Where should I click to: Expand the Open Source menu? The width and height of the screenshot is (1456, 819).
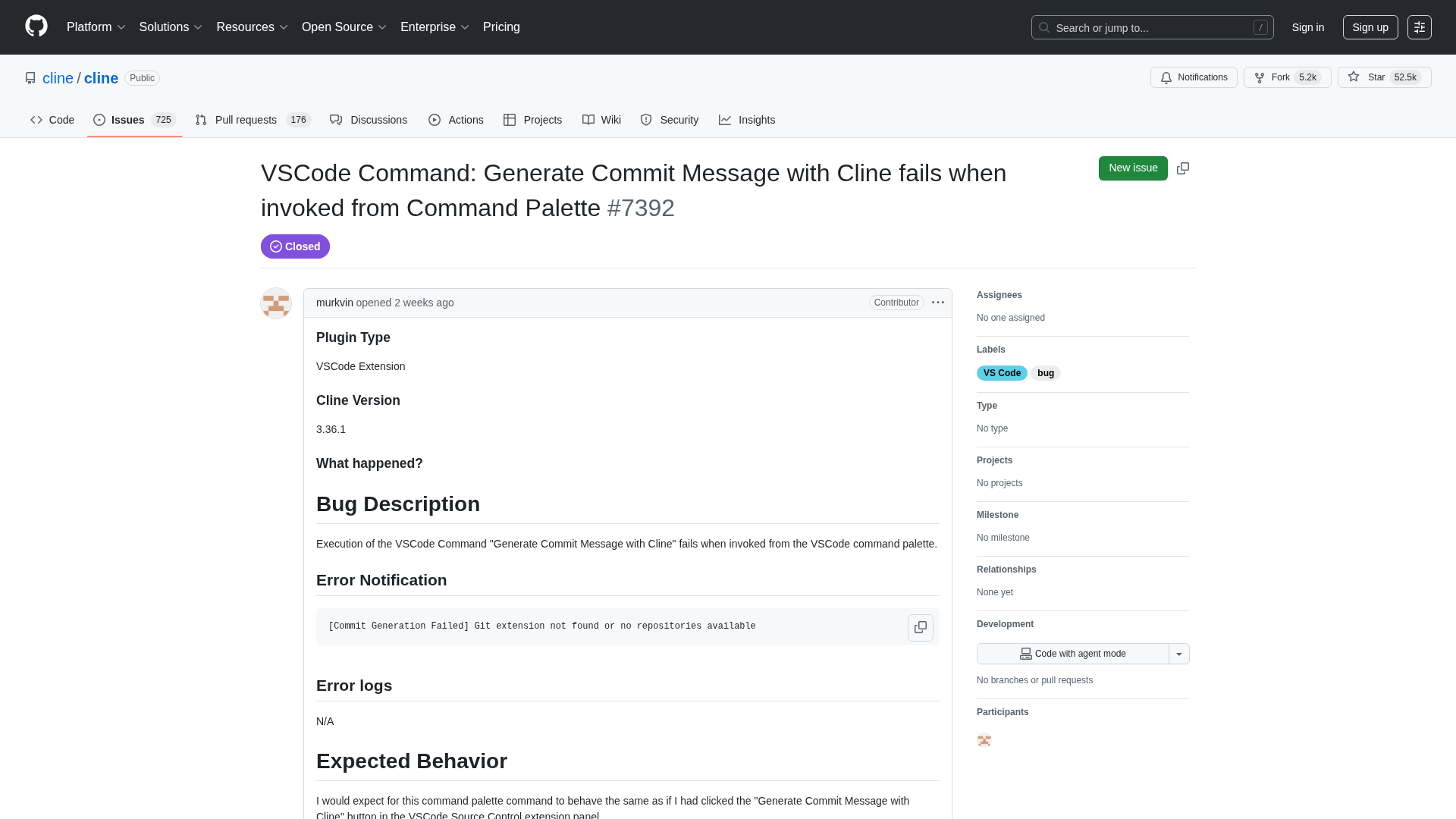tap(344, 27)
